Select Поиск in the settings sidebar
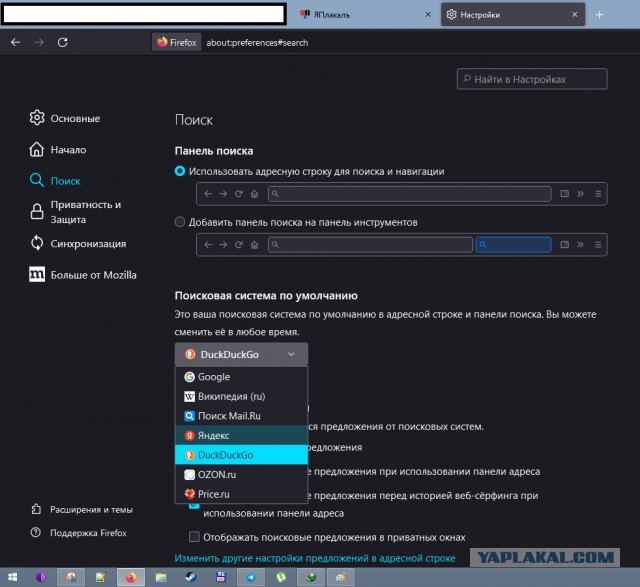 point(55,181)
